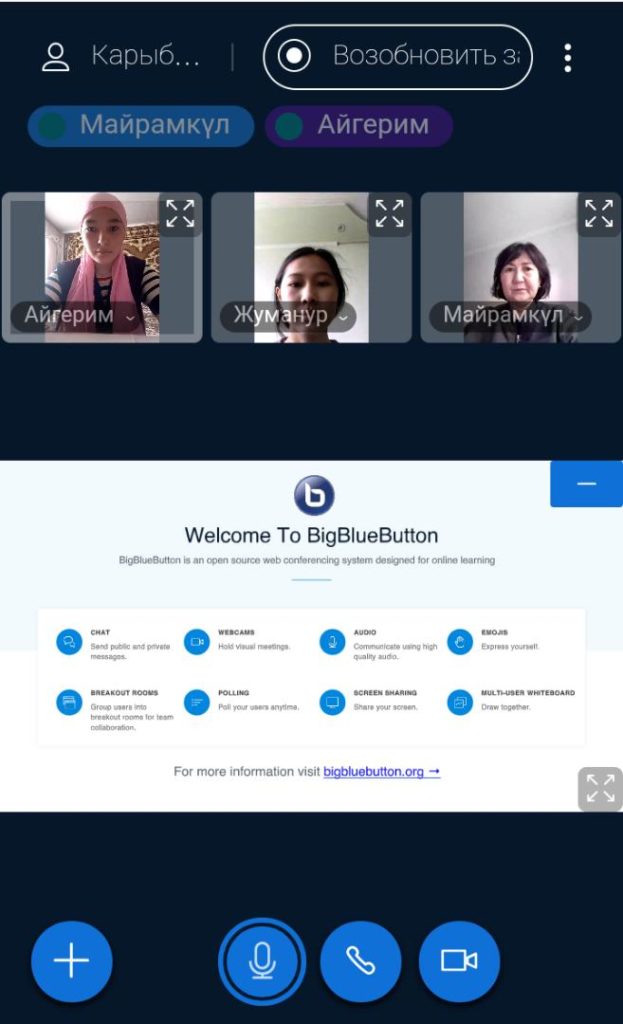
Task: Follow the bigbluebutton.org link
Action: click(x=381, y=772)
